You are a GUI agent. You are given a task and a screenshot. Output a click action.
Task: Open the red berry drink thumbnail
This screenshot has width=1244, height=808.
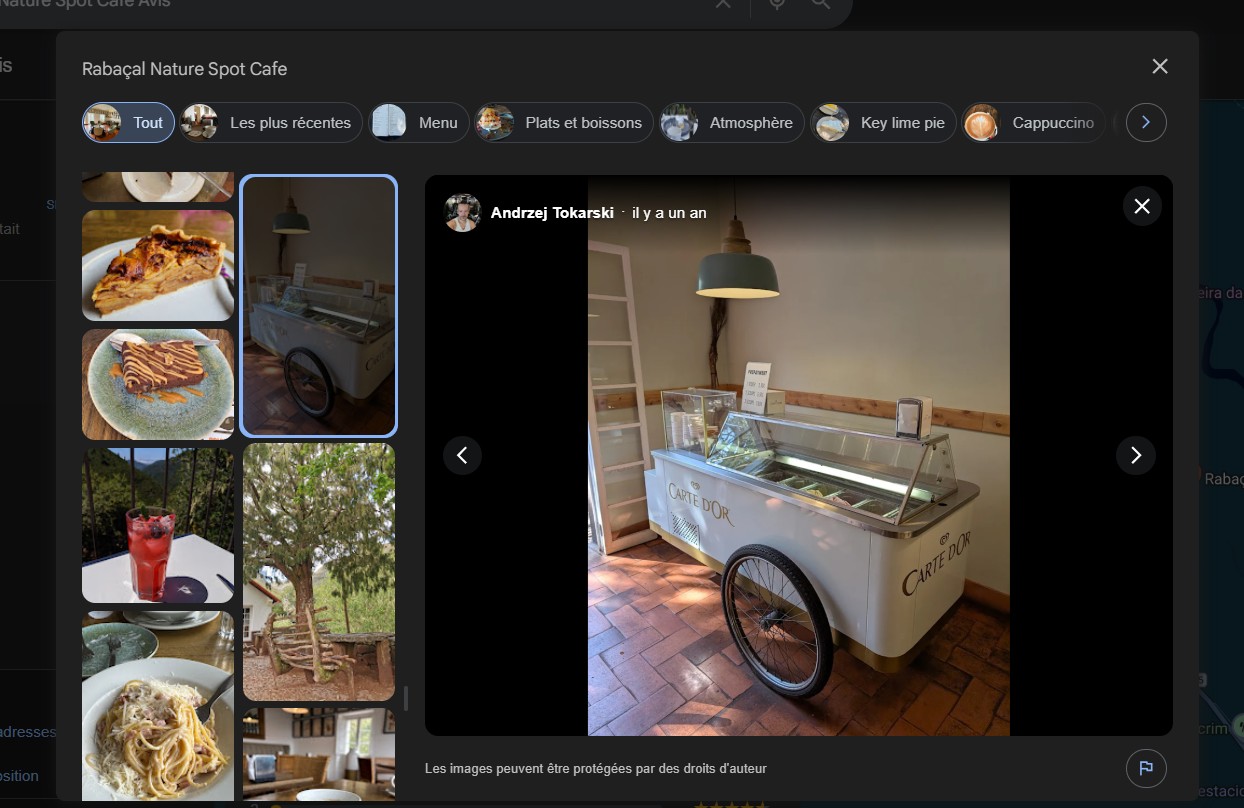coord(158,525)
